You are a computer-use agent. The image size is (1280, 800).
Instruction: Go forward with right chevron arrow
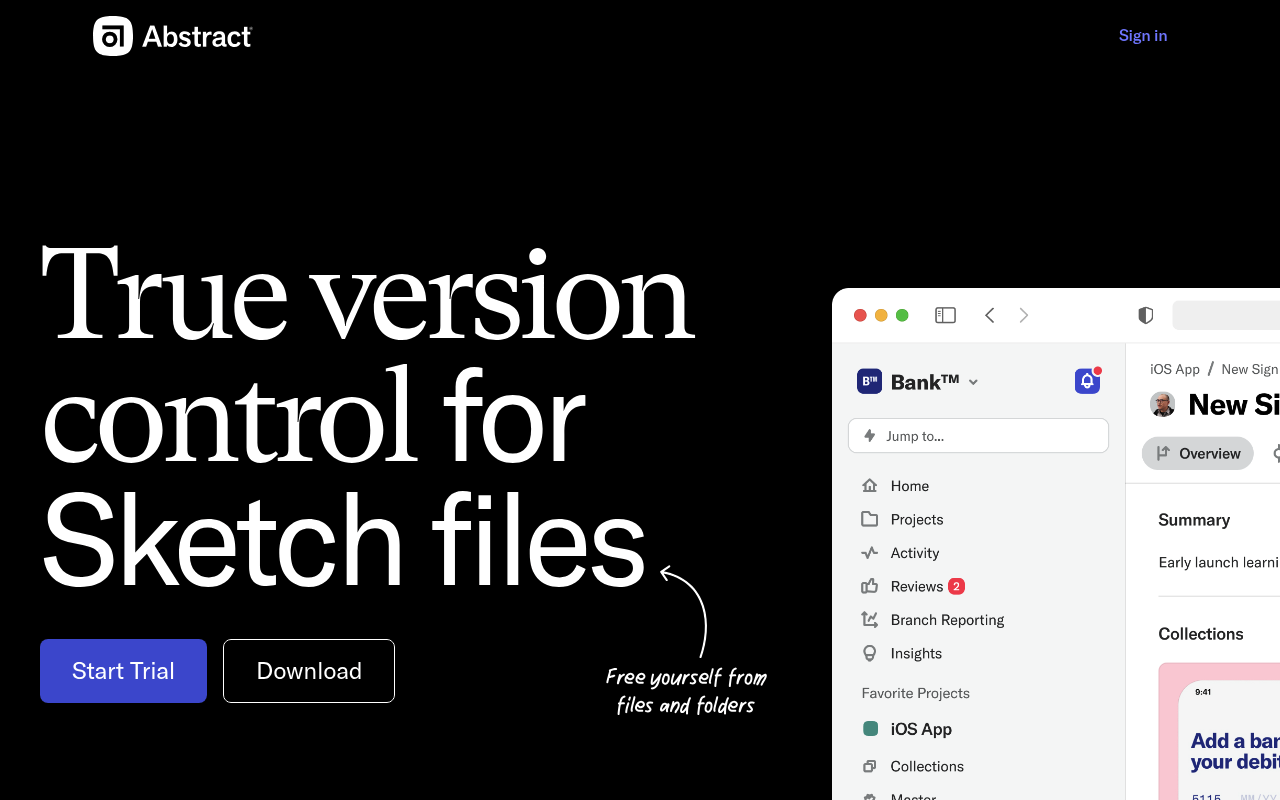pos(1024,315)
